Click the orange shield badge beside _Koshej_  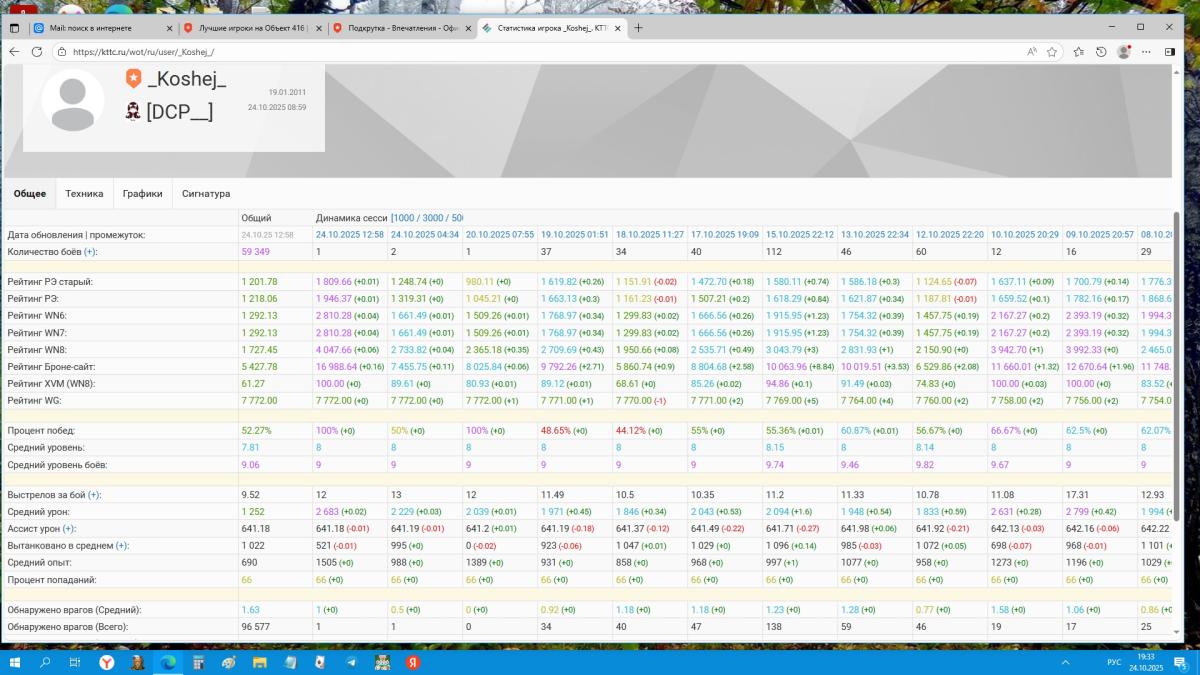point(133,79)
